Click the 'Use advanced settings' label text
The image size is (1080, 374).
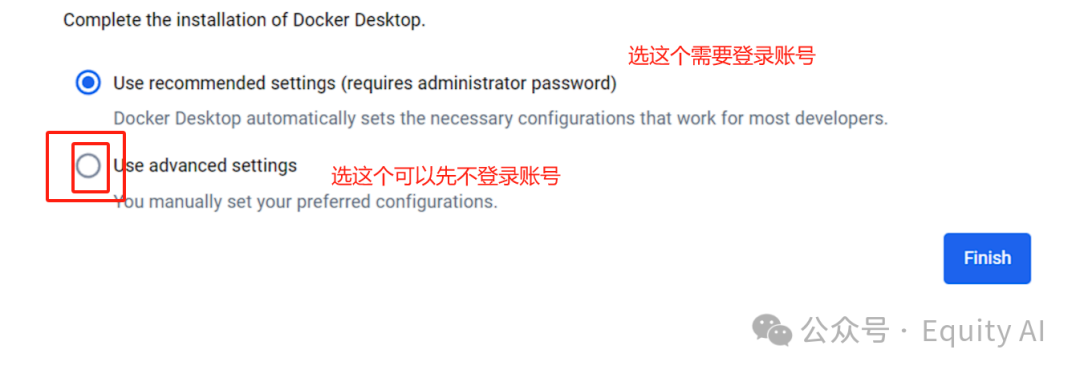[x=205, y=166]
